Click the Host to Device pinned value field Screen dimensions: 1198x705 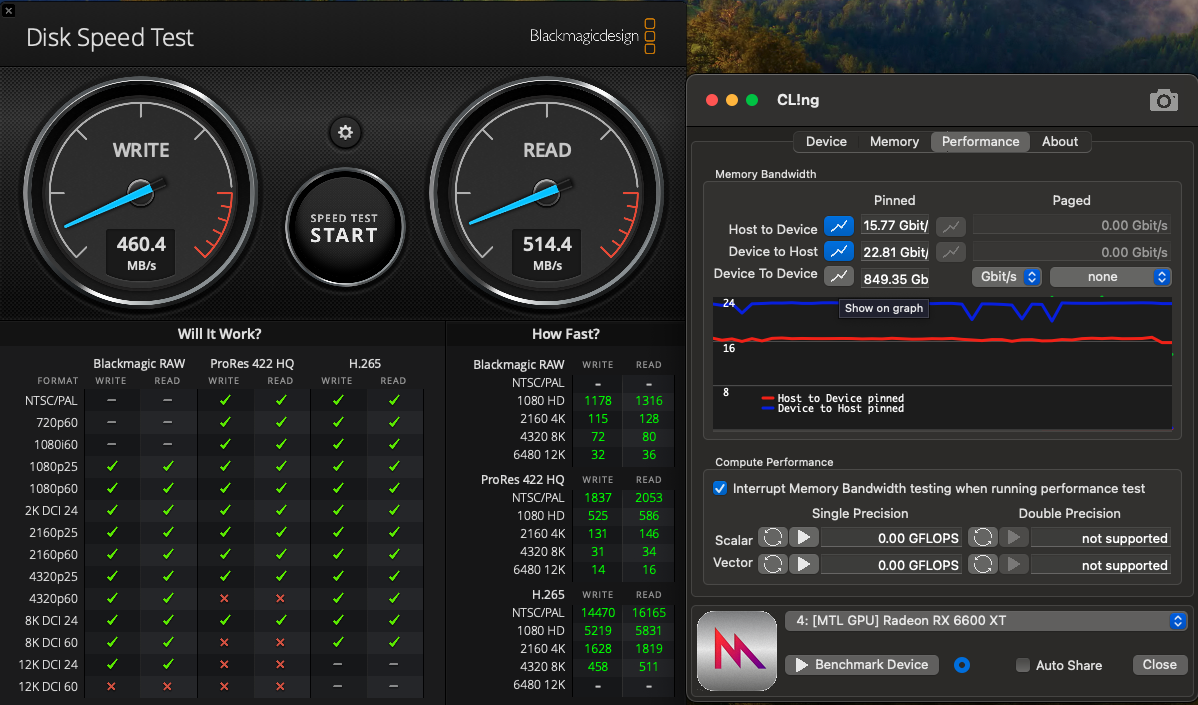coord(895,225)
